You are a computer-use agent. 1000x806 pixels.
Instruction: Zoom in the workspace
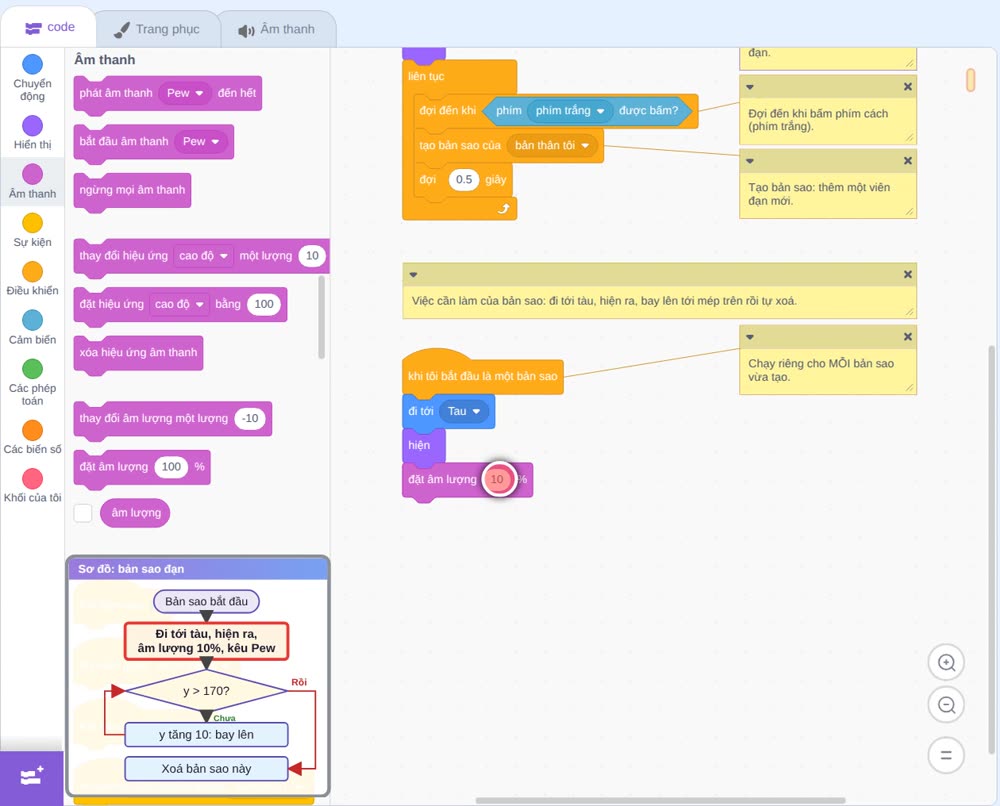(x=946, y=663)
